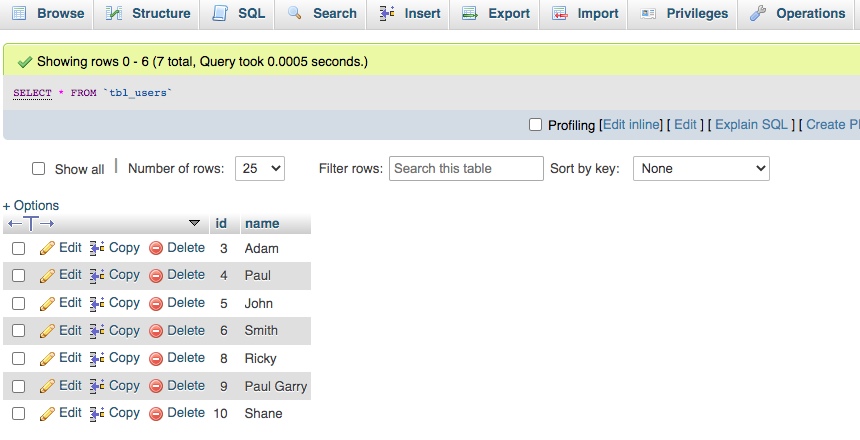The height and width of the screenshot is (440, 860).
Task: Click the Copy icon in Smith's row
Action: (97, 331)
